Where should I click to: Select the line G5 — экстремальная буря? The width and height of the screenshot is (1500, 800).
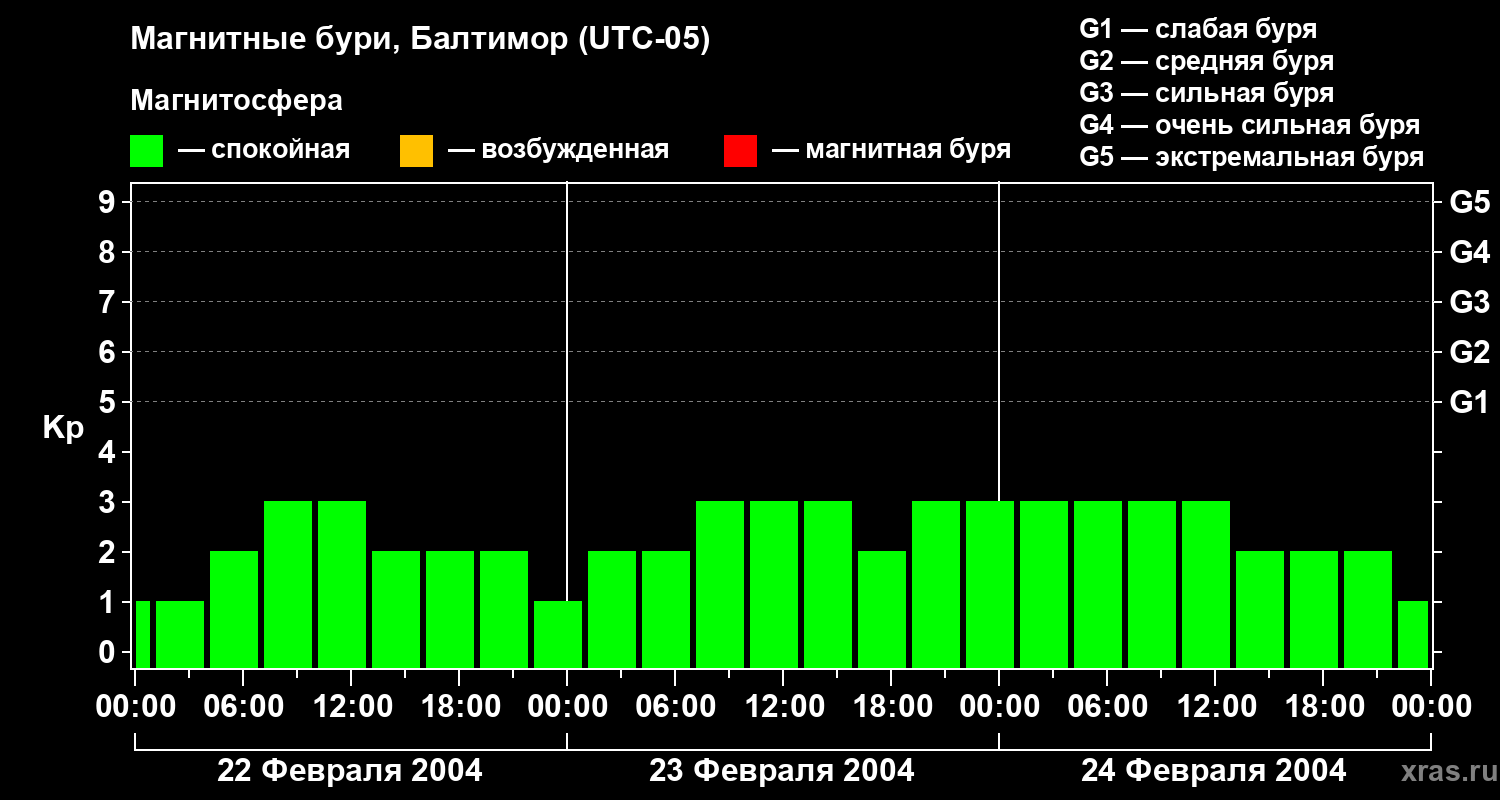[1252, 158]
